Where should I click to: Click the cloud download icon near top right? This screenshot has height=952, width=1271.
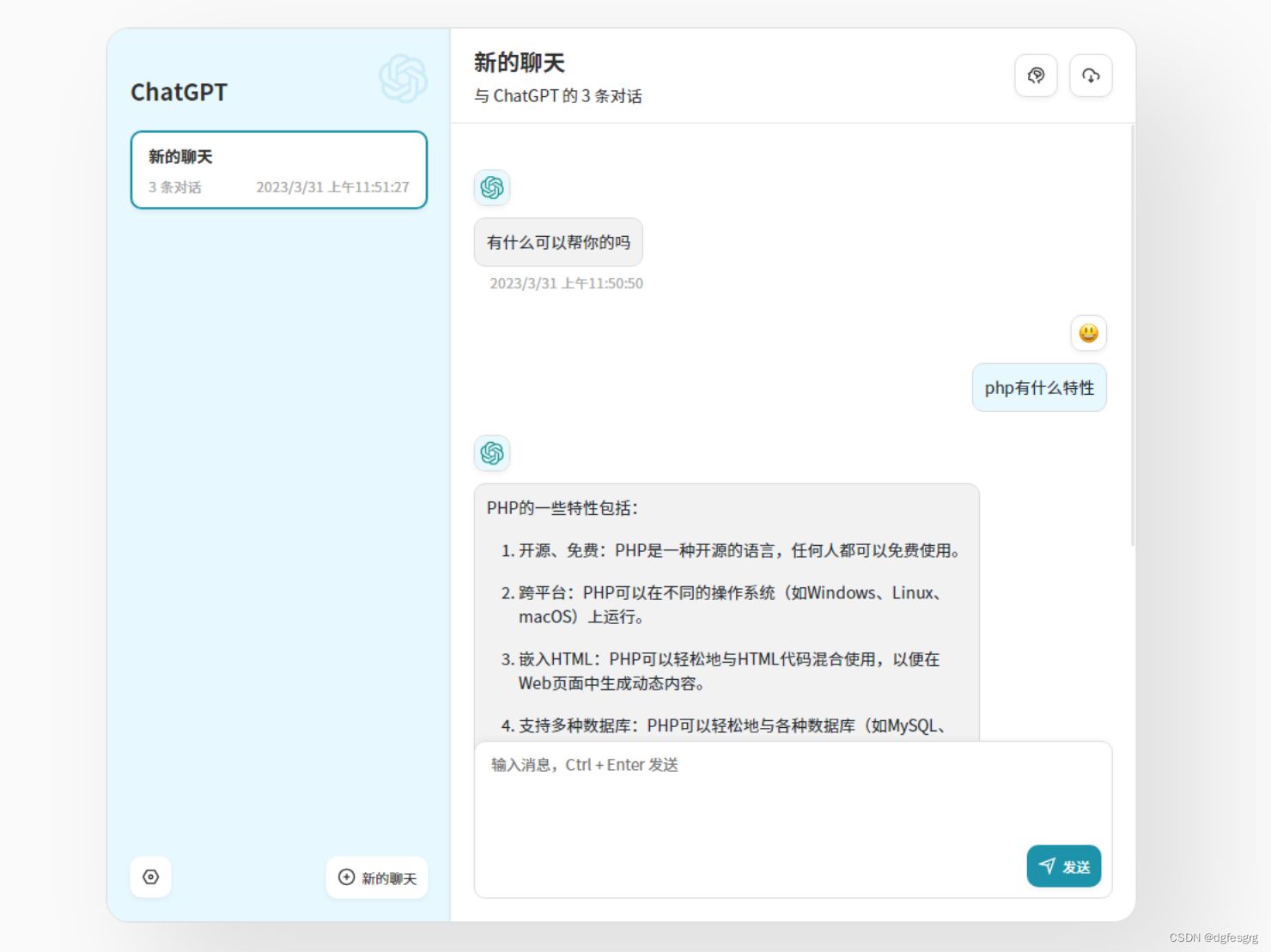[x=1091, y=76]
